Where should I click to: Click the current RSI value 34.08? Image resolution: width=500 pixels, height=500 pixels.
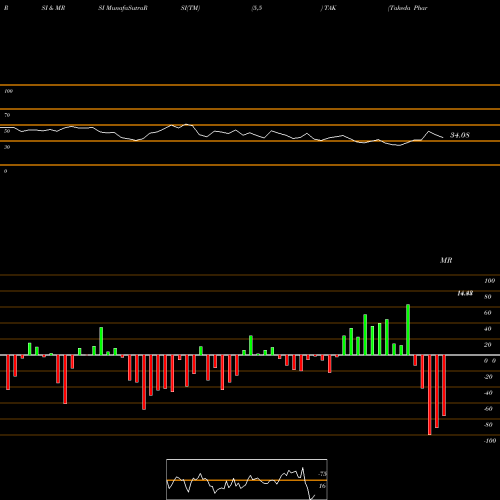click(460, 135)
